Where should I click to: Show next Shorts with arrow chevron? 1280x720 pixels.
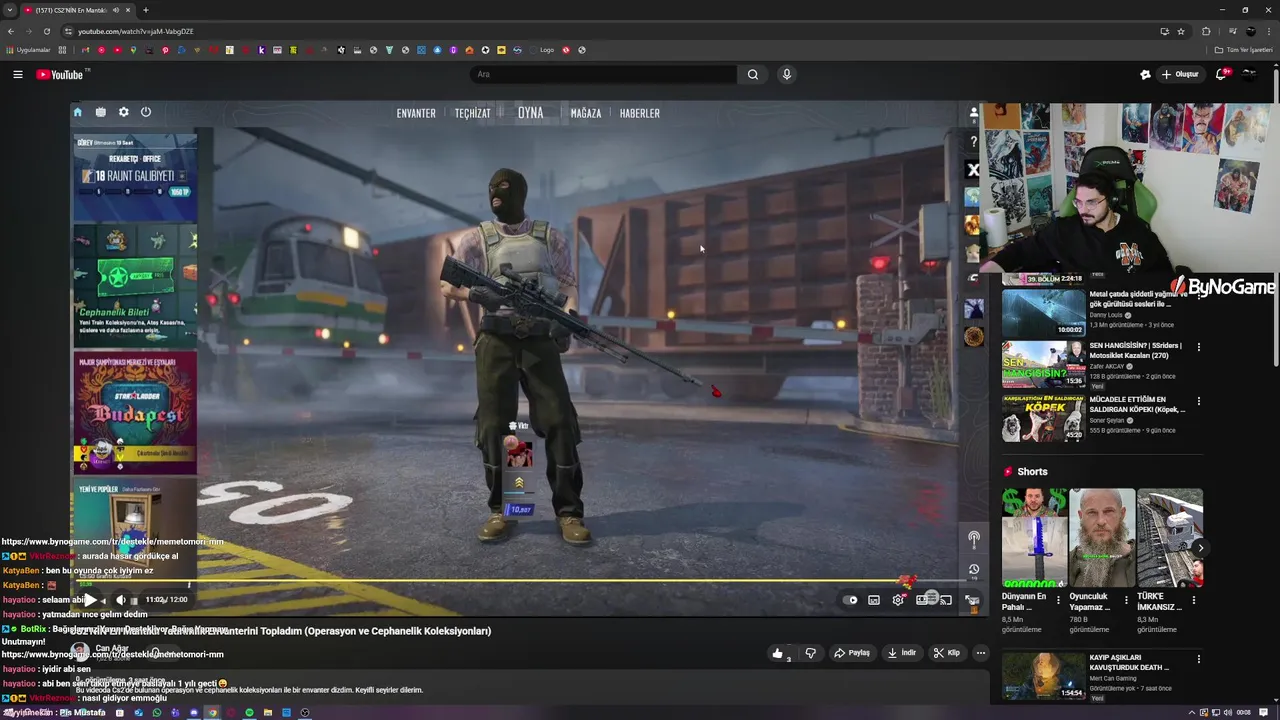click(1200, 548)
